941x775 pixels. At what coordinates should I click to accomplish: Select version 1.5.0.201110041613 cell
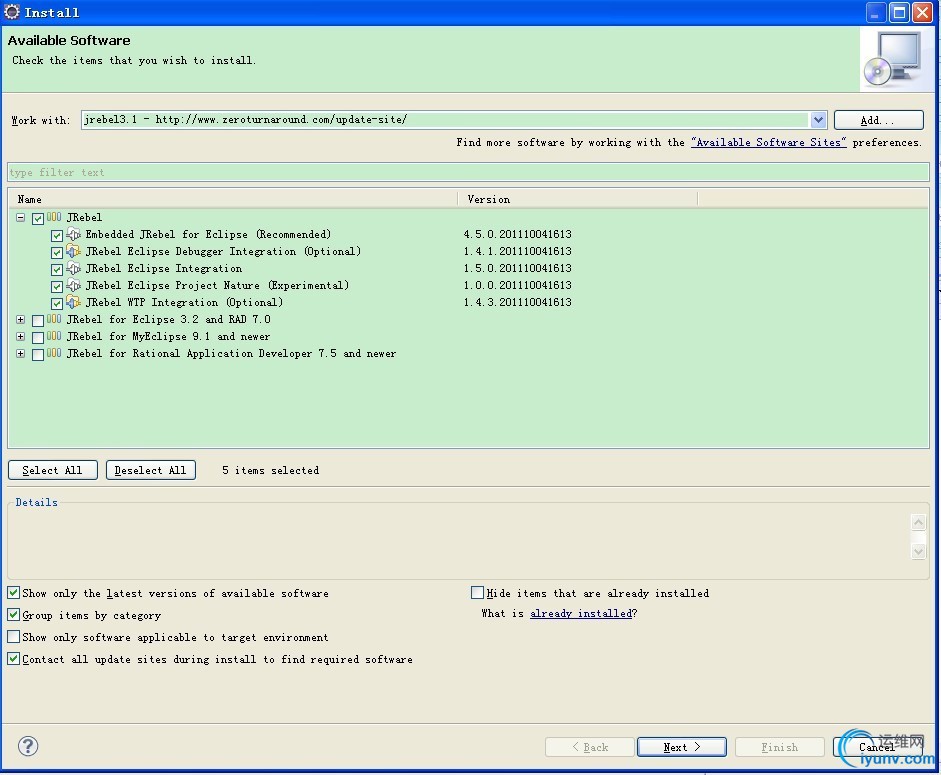[517, 268]
